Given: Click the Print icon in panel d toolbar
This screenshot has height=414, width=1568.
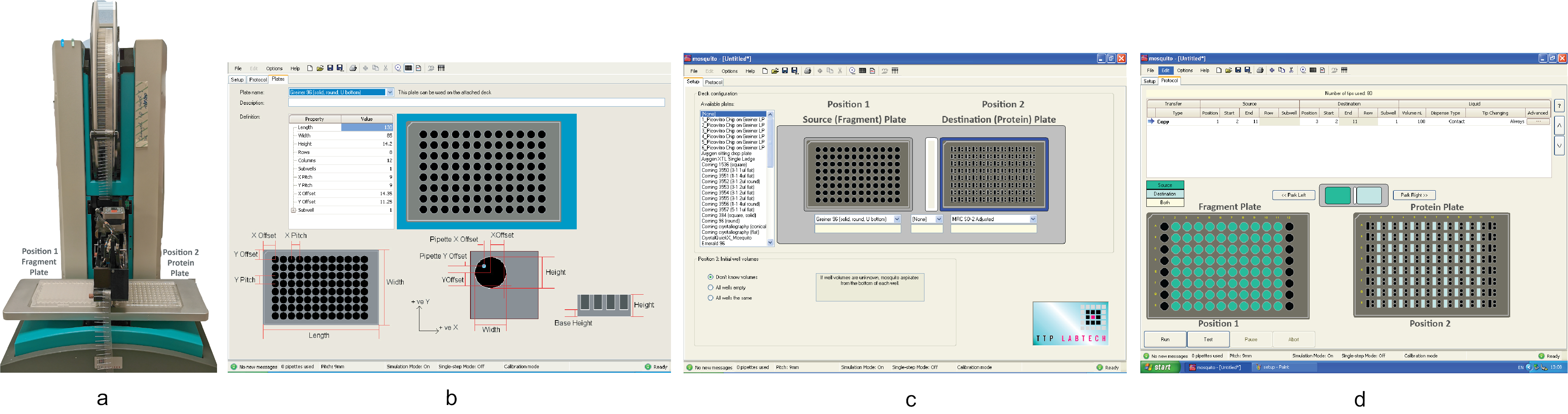Looking at the screenshot, I should (1260, 71).
